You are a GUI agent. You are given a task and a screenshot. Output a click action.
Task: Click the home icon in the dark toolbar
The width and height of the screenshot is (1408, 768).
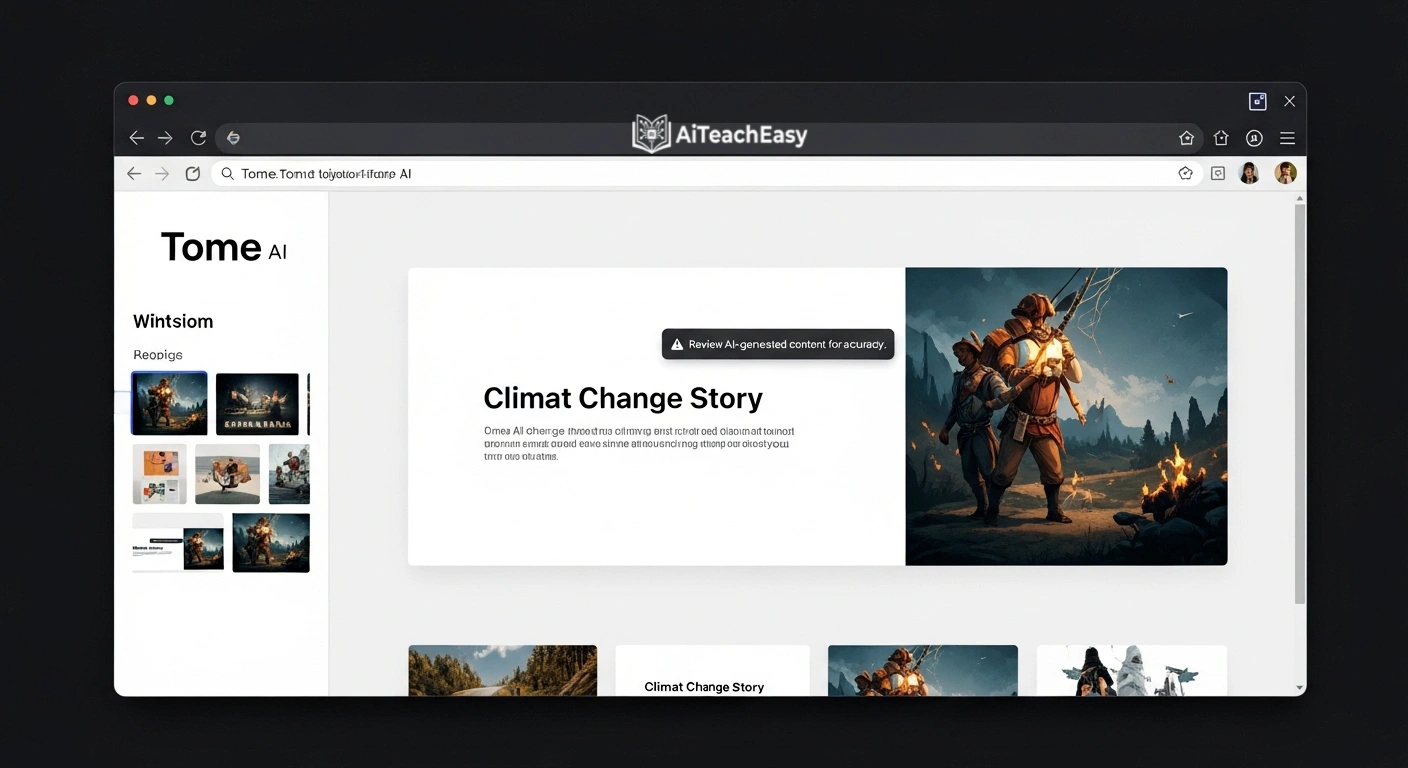pyautogui.click(x=1220, y=138)
